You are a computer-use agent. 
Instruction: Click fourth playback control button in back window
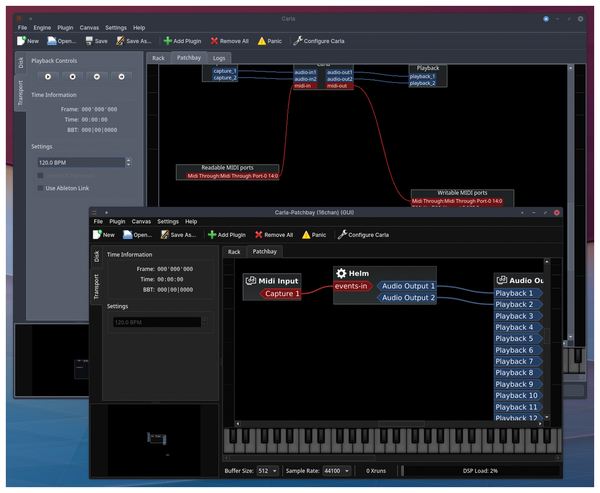coord(121,77)
